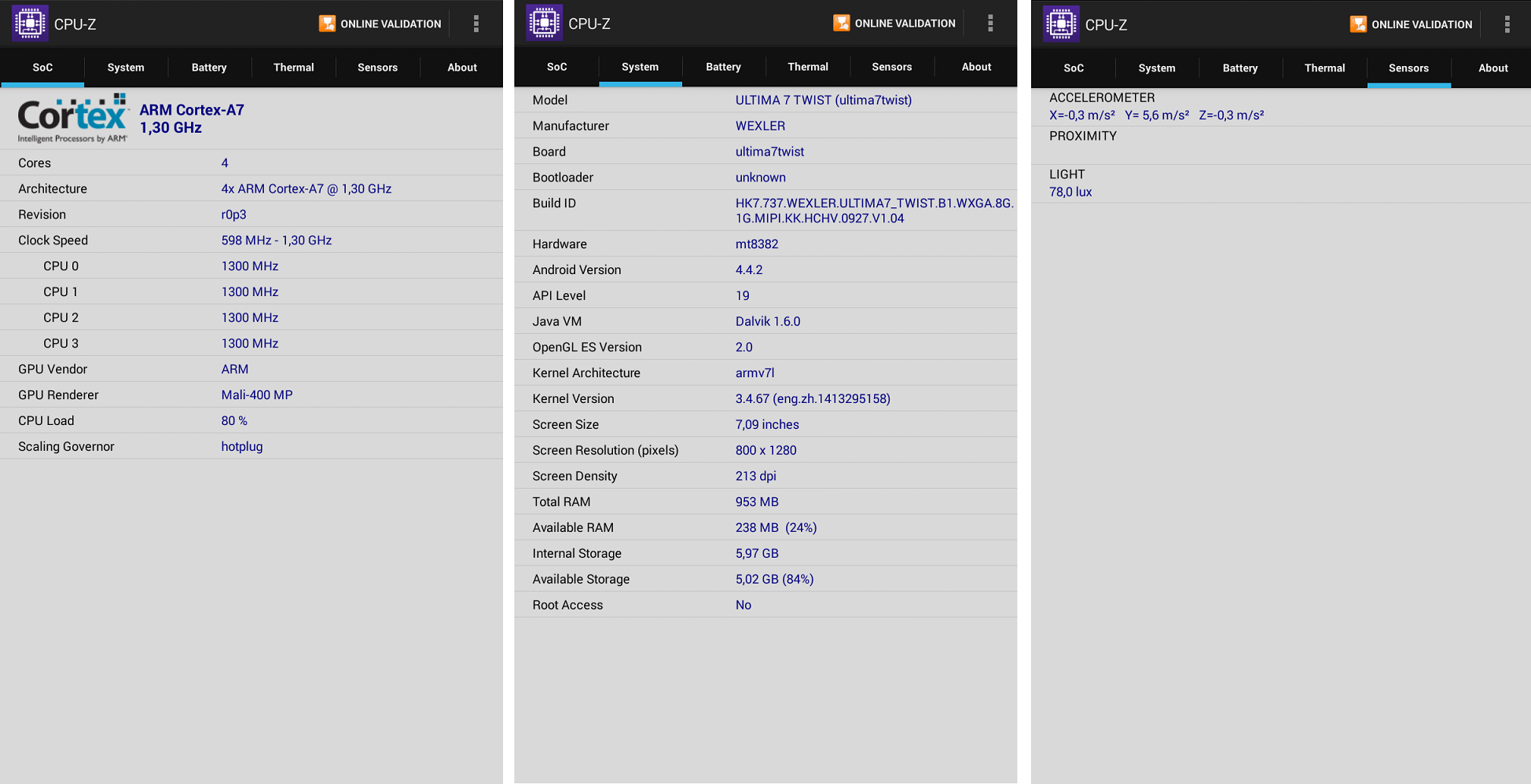
Task: Click the Java VM value 'Dalvik 1.6.0'
Action: pos(768,321)
